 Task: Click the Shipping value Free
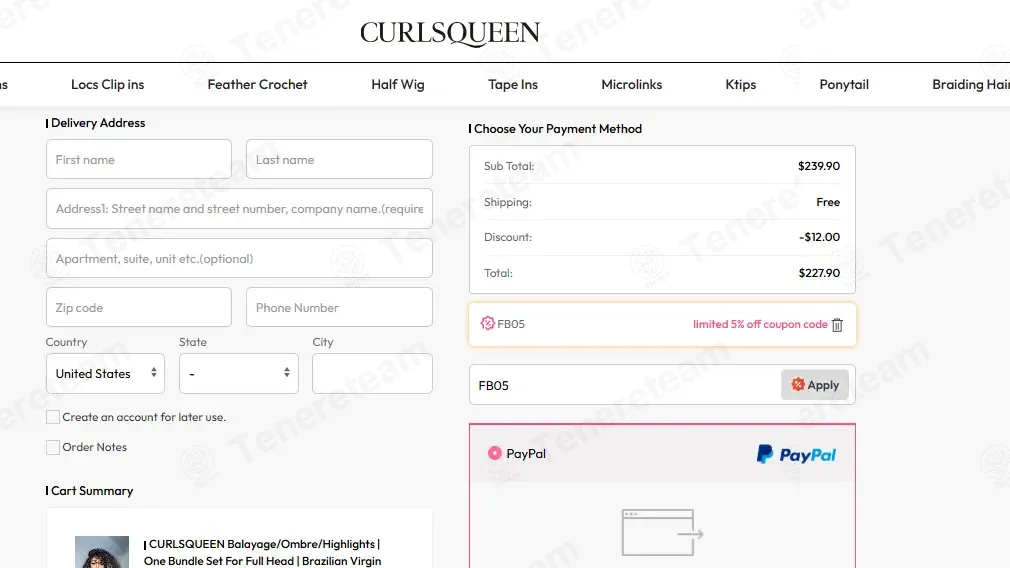(828, 202)
